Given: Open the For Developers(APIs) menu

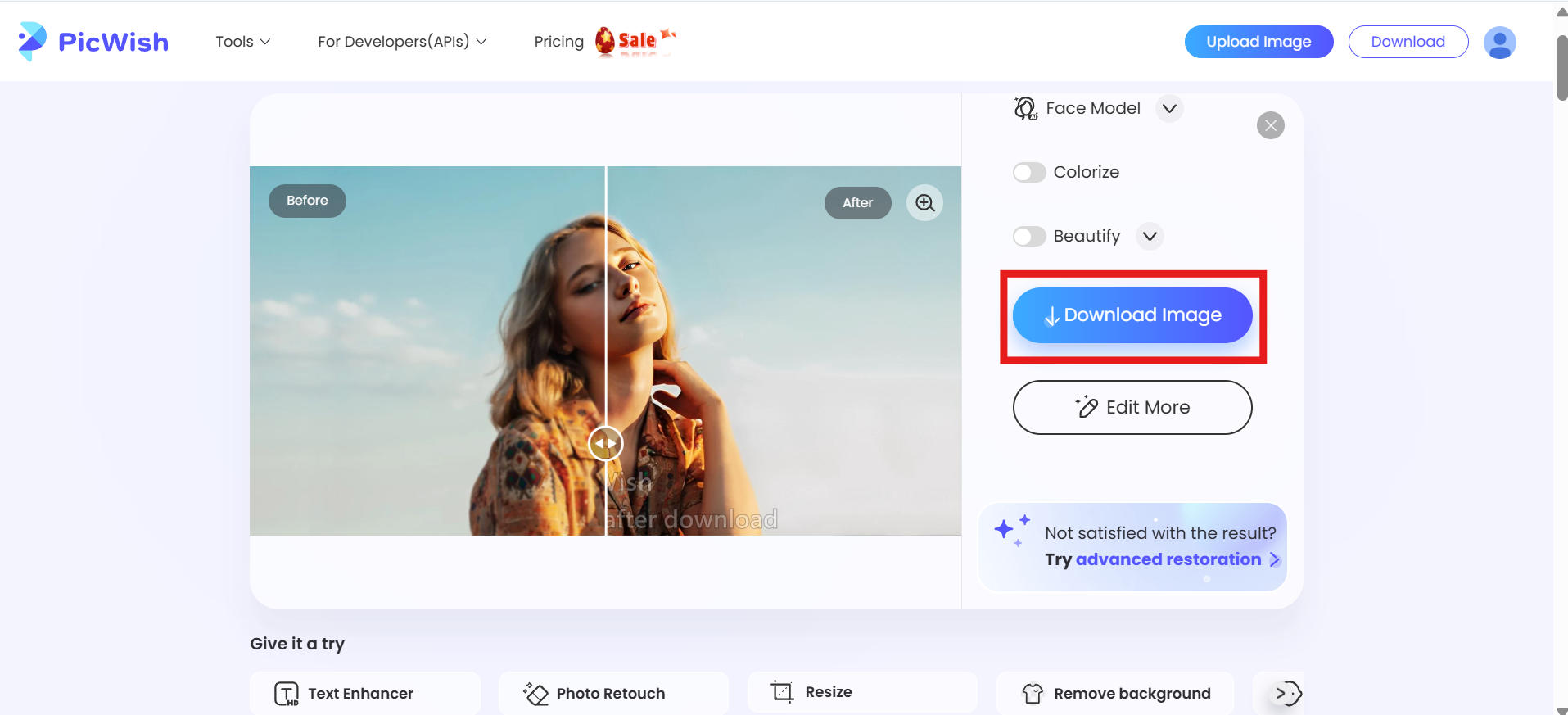Looking at the screenshot, I should (402, 42).
